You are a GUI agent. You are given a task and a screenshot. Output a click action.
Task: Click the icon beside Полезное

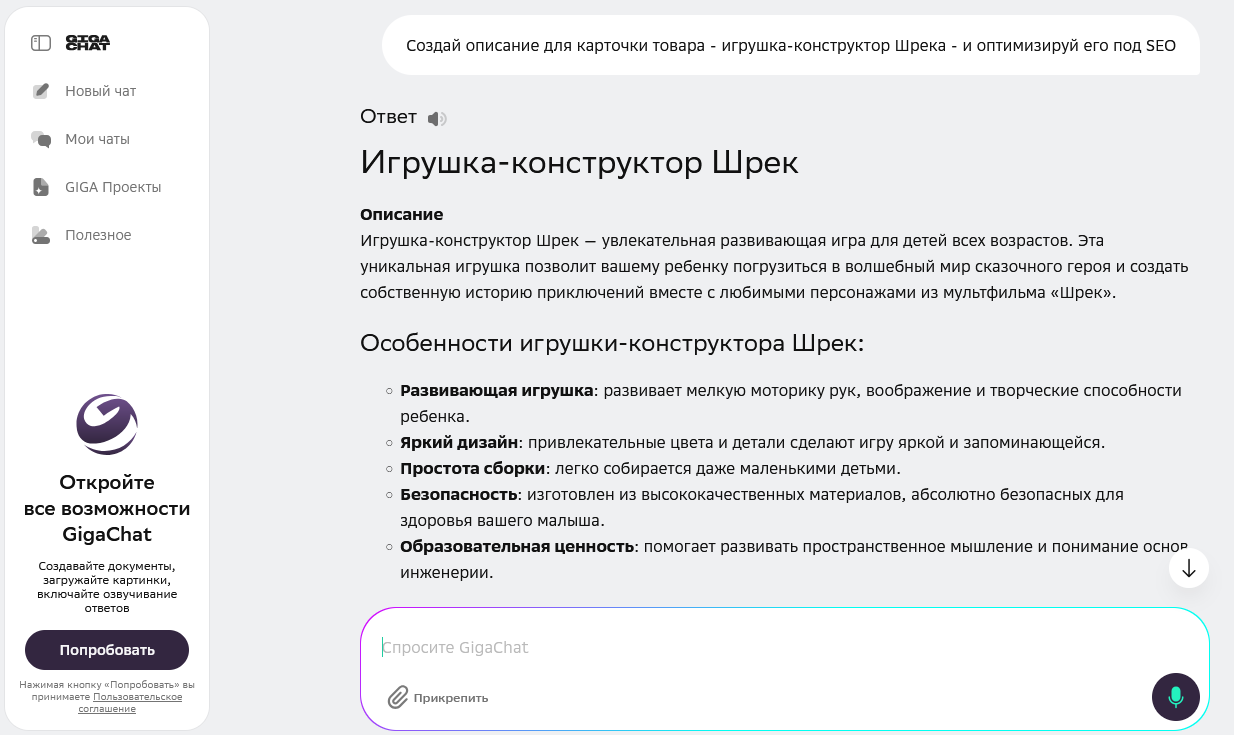click(41, 235)
